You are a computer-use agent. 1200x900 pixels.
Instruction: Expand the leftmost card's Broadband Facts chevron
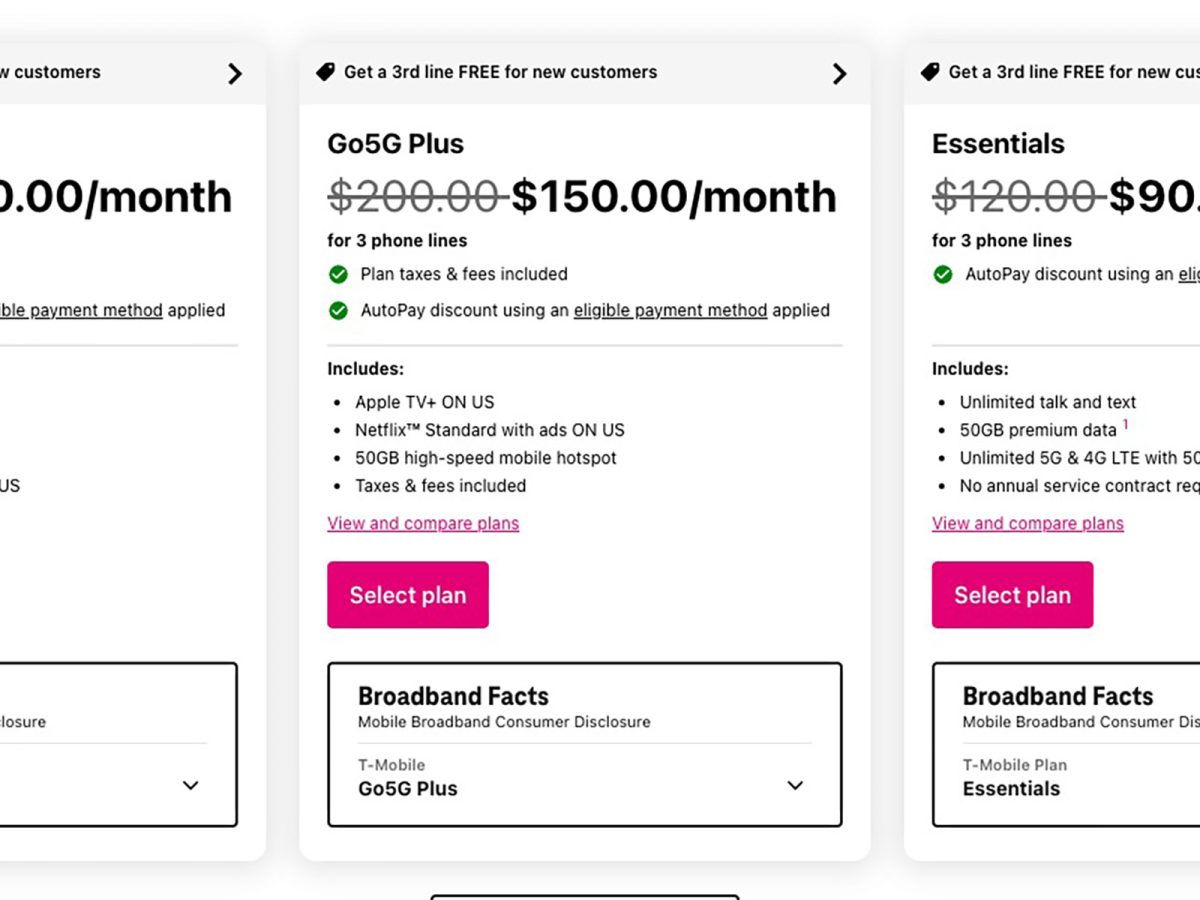coord(190,785)
